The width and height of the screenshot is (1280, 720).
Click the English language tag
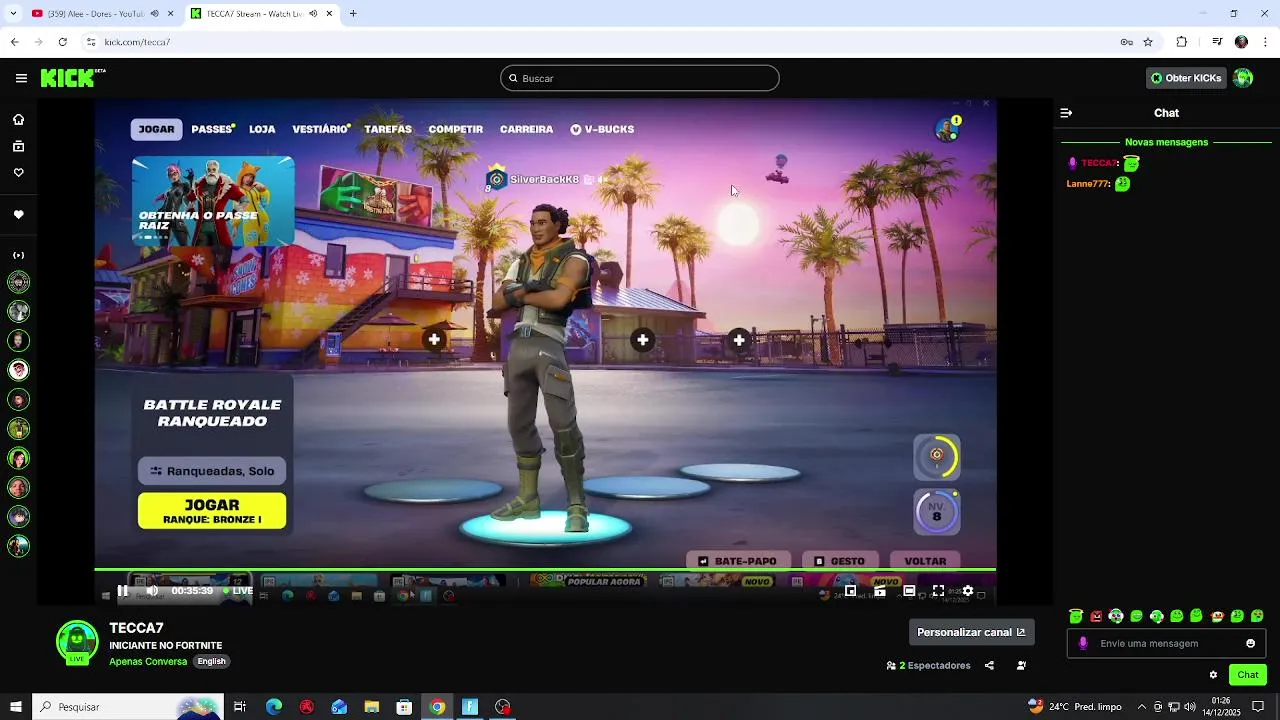click(211, 661)
